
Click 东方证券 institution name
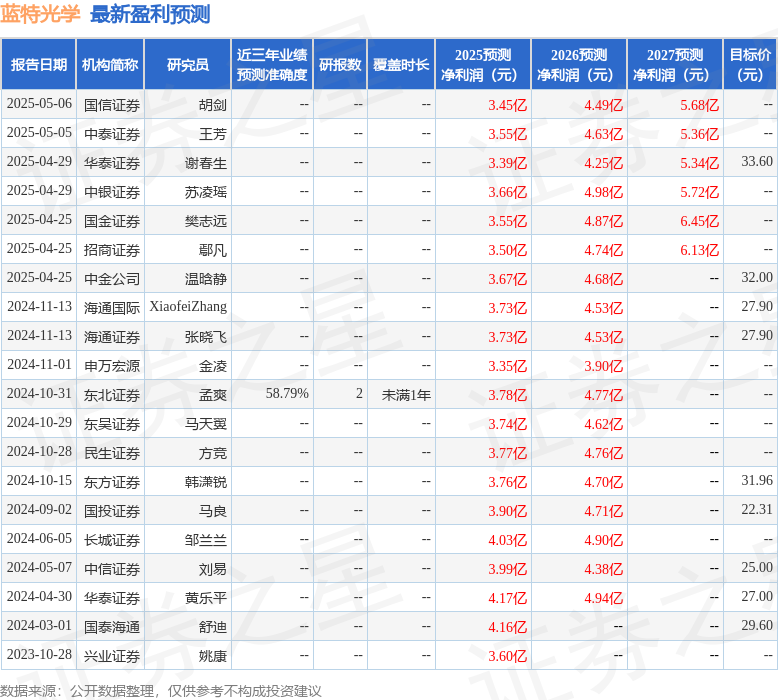pyautogui.click(x=112, y=482)
